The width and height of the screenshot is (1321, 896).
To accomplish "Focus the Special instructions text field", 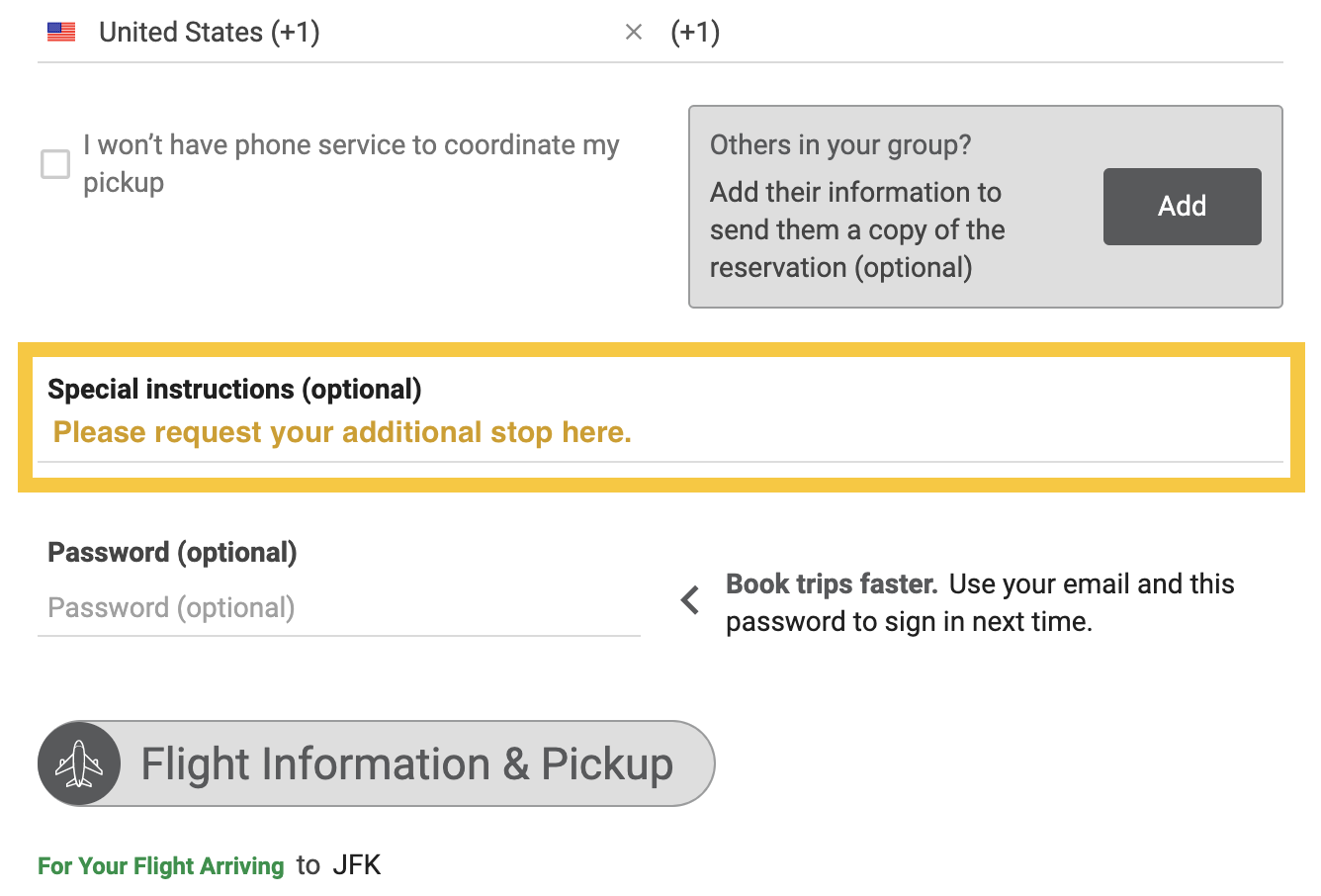I will (x=660, y=433).
